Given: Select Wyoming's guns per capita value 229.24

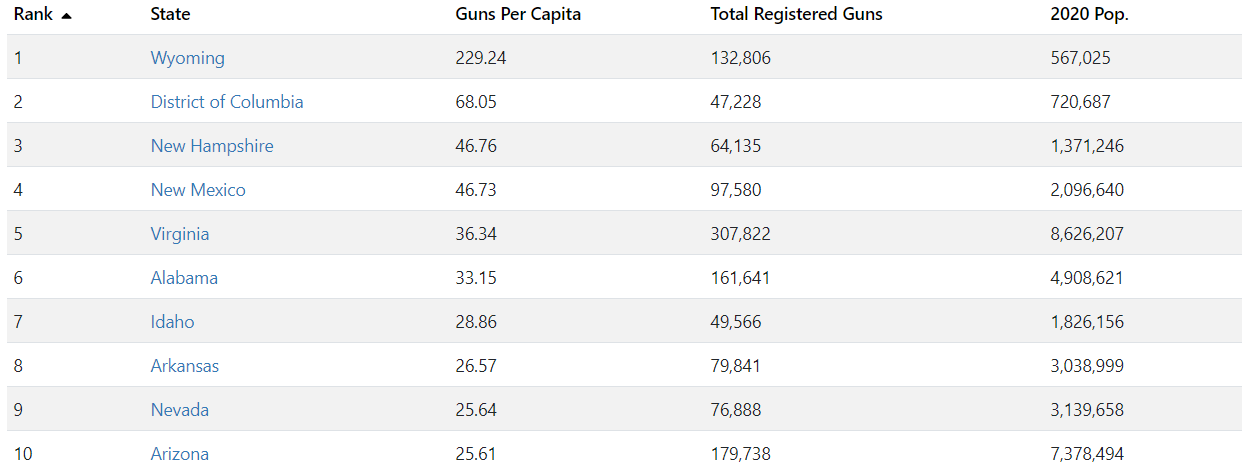Looking at the screenshot, I should [x=481, y=58].
